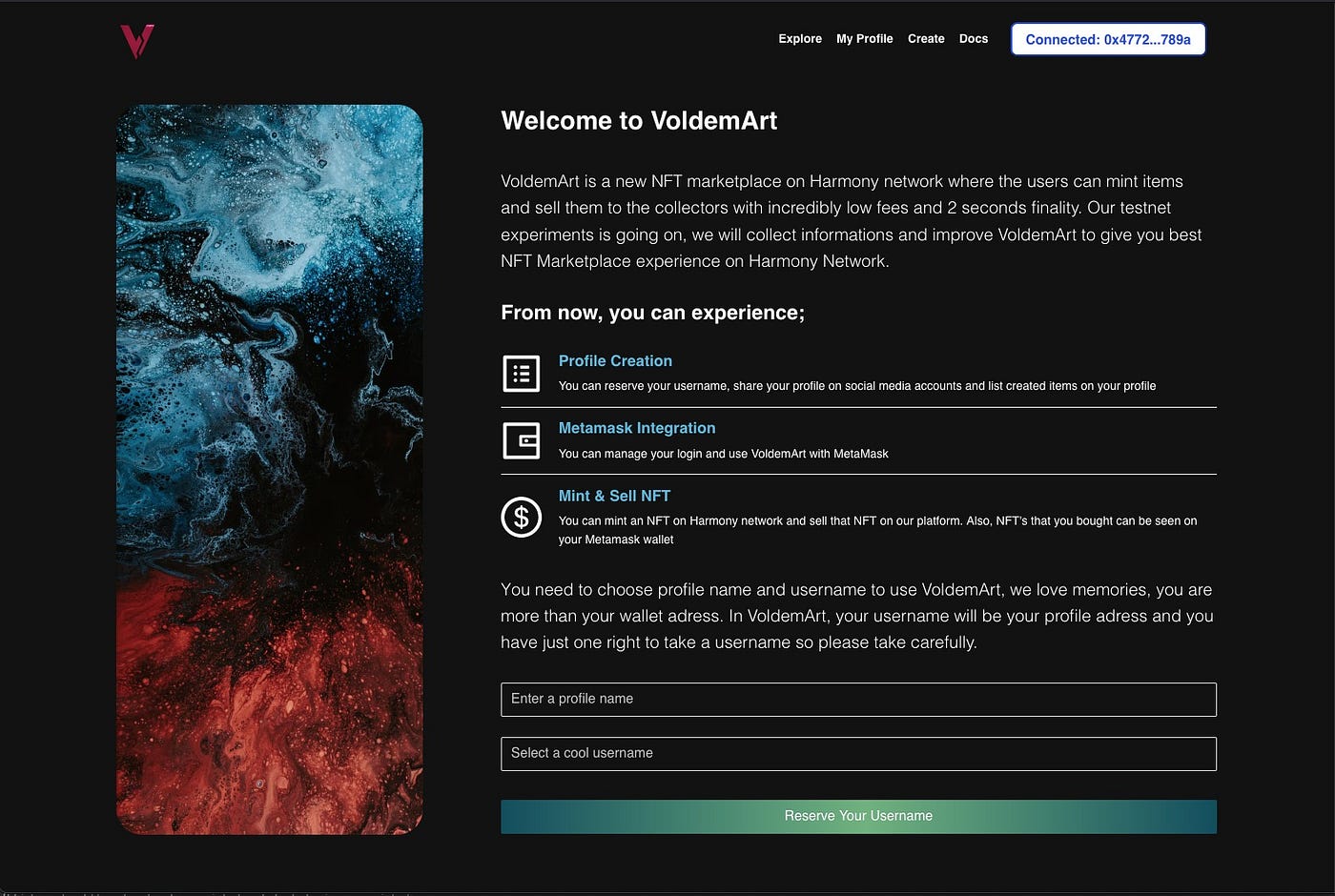Viewport: 1335px width, 896px height.
Task: Click the Metamask Integration heading
Action: point(637,429)
